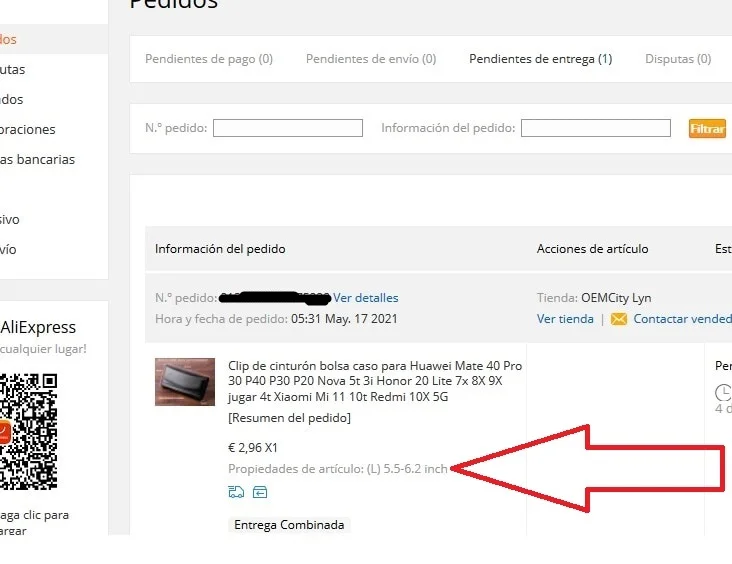Click the delivery truck icon under item properties
This screenshot has width=732, height=564.
click(236, 492)
